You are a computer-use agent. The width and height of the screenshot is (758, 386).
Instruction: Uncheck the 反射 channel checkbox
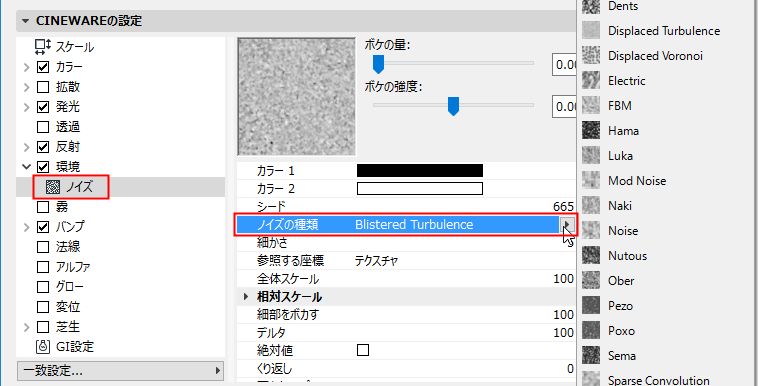pos(43,147)
